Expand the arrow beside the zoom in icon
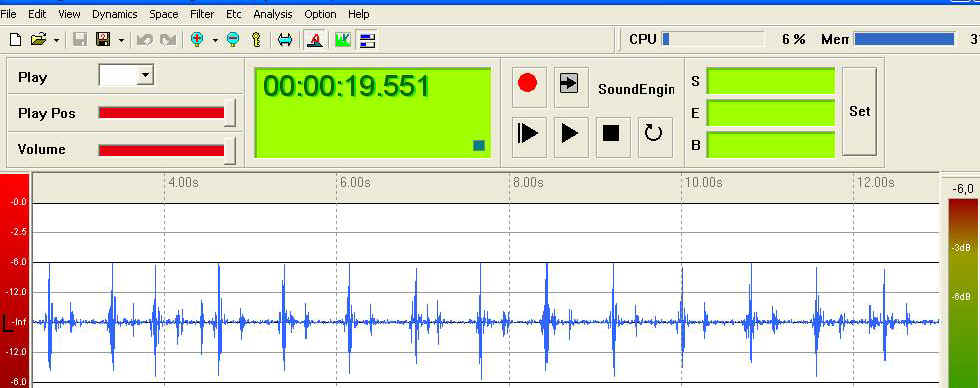Screen dimensions: 980x388 pos(215,40)
